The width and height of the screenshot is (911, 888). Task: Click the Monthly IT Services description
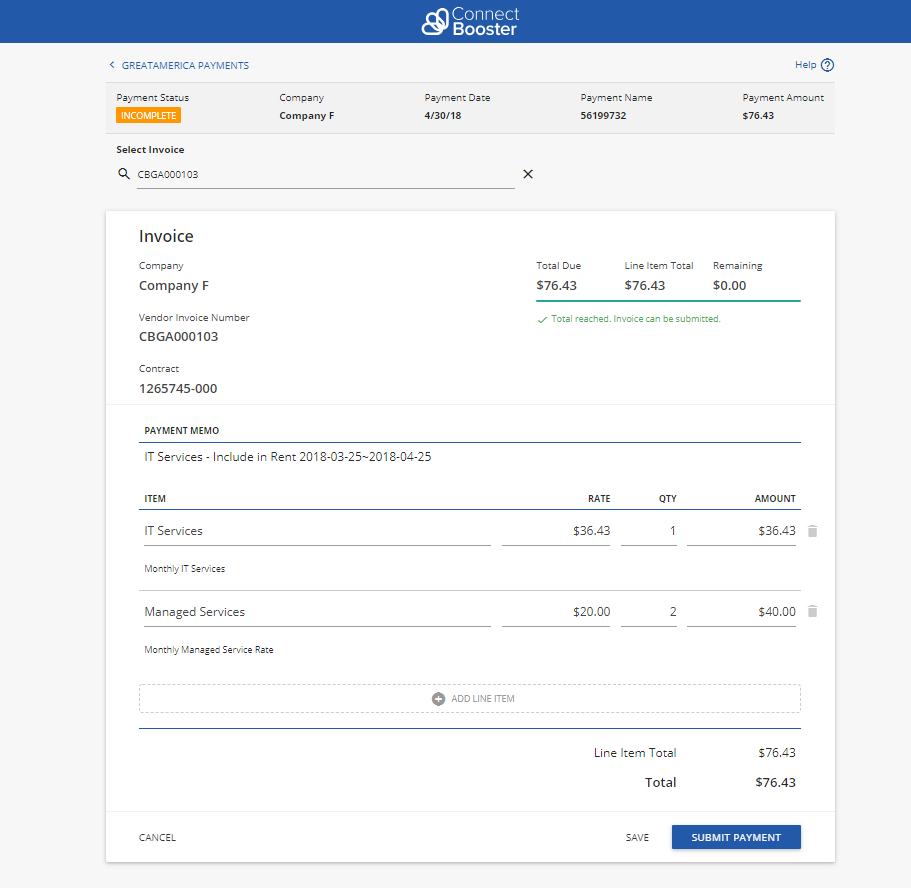tap(184, 569)
